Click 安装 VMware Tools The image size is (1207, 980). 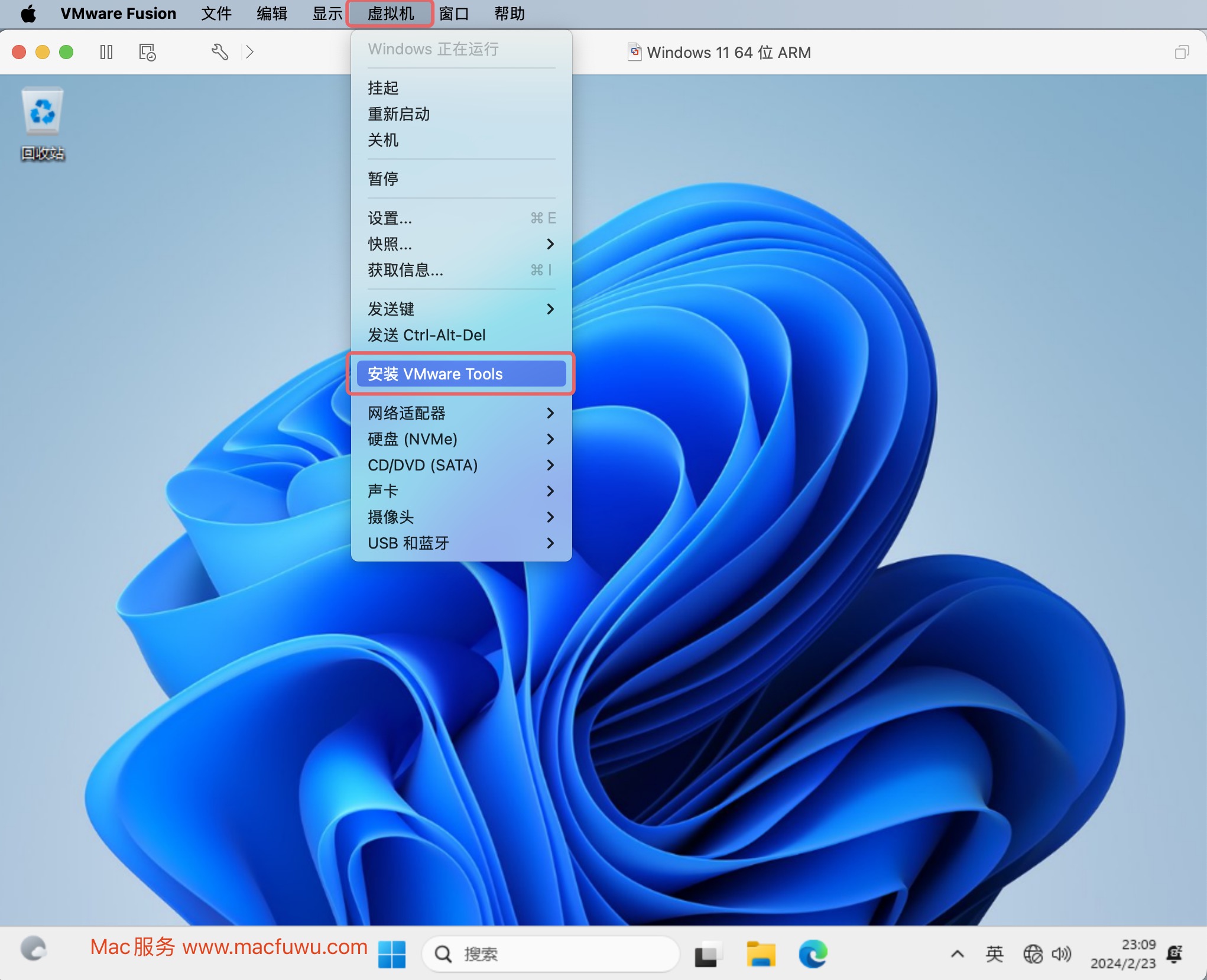click(x=461, y=374)
